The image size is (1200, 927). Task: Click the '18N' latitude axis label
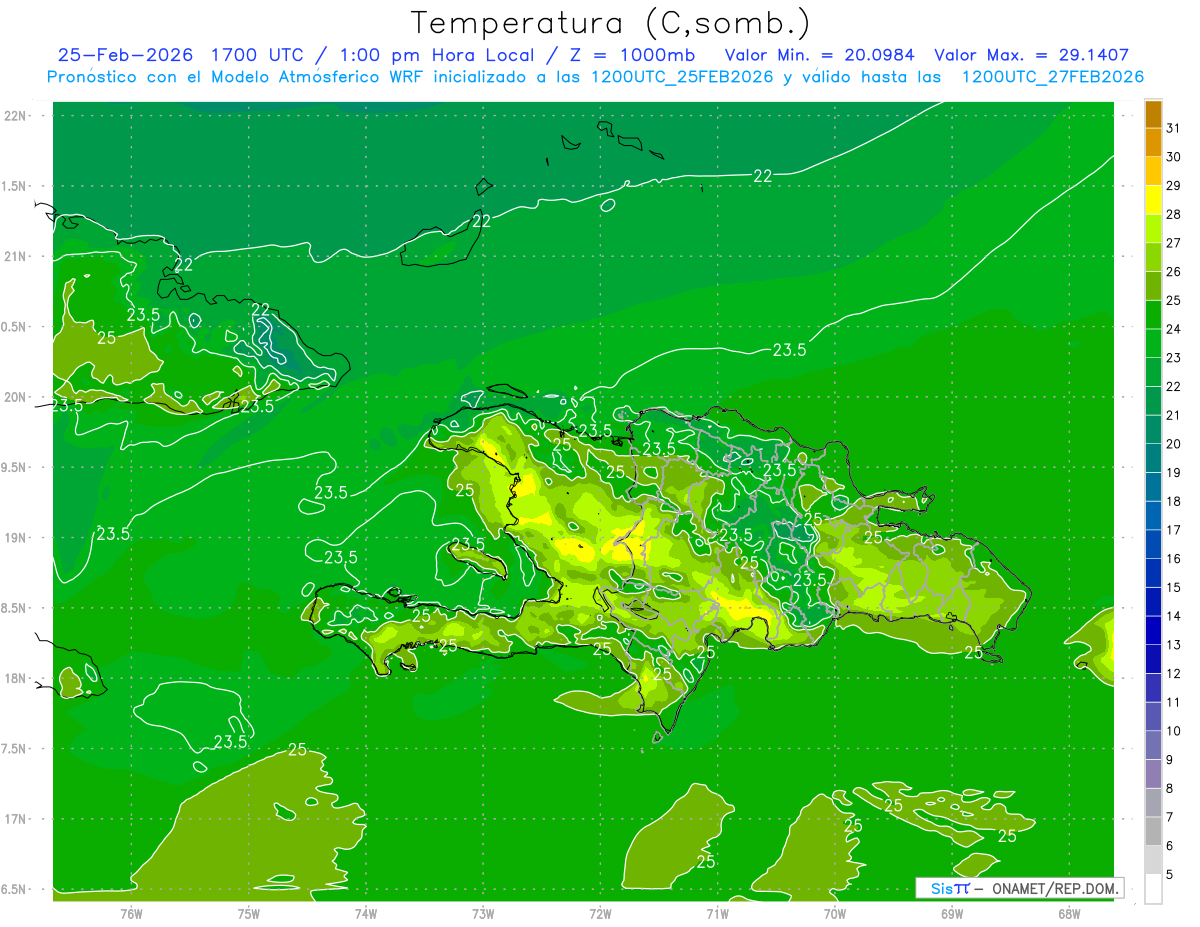coord(15,679)
